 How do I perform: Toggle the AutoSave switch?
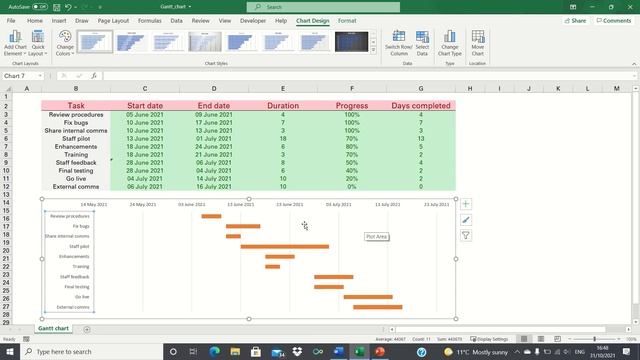tap(40, 7)
